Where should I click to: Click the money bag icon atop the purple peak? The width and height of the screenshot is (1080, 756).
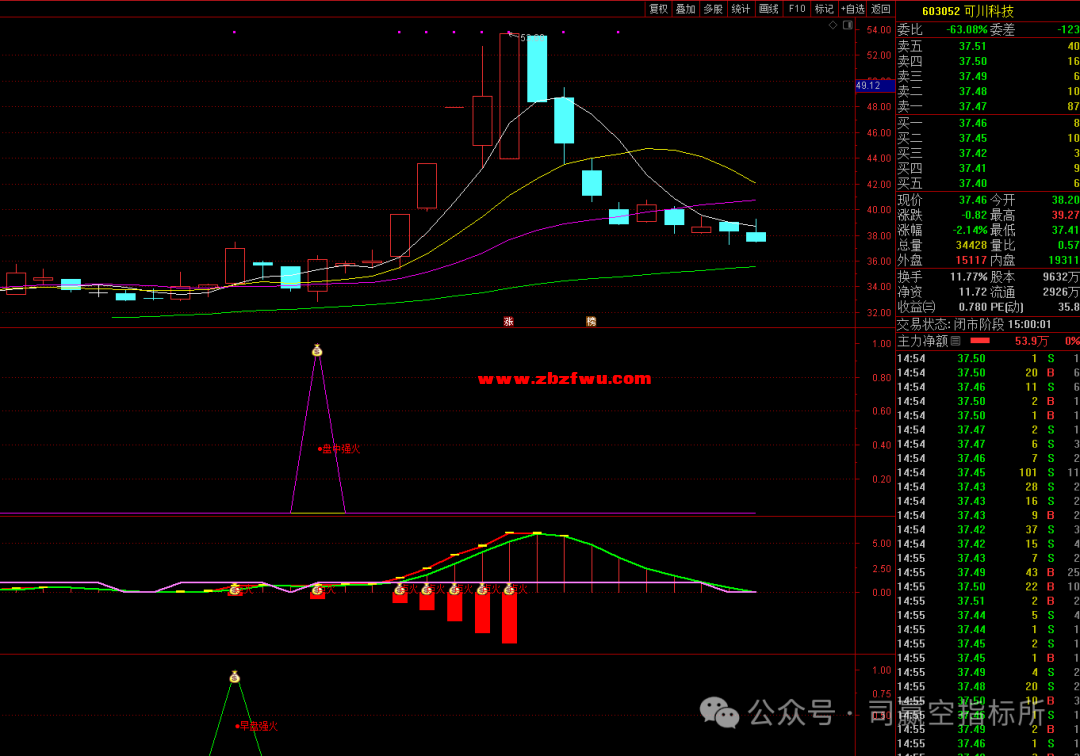click(317, 350)
